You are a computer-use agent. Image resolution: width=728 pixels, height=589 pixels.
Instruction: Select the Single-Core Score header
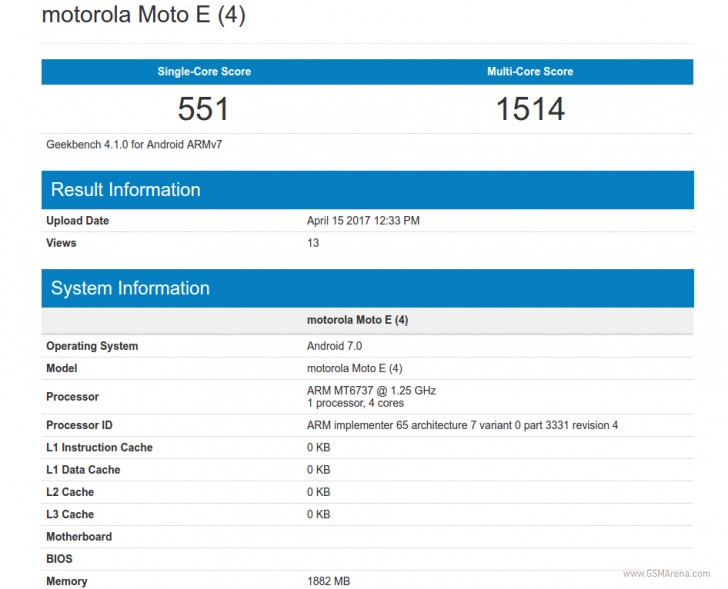click(x=204, y=72)
